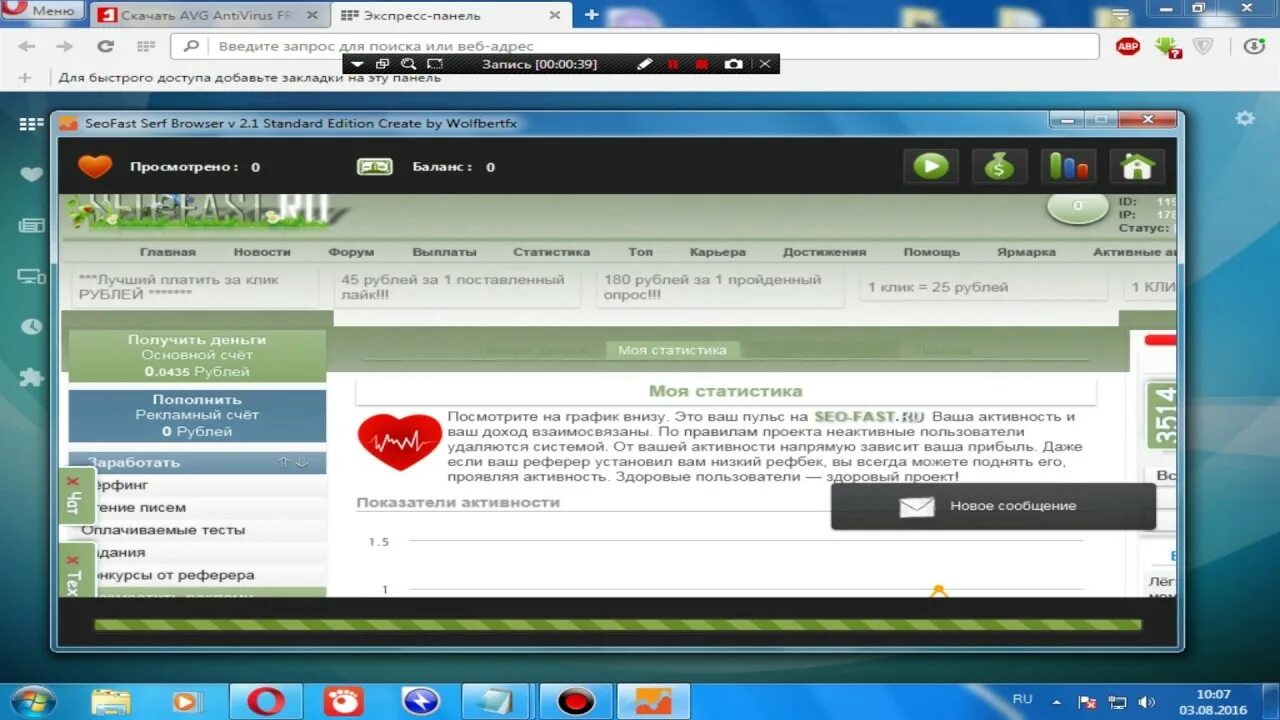Close the recorder bar with X
Viewport: 1280px width, 720px height.
click(x=765, y=64)
